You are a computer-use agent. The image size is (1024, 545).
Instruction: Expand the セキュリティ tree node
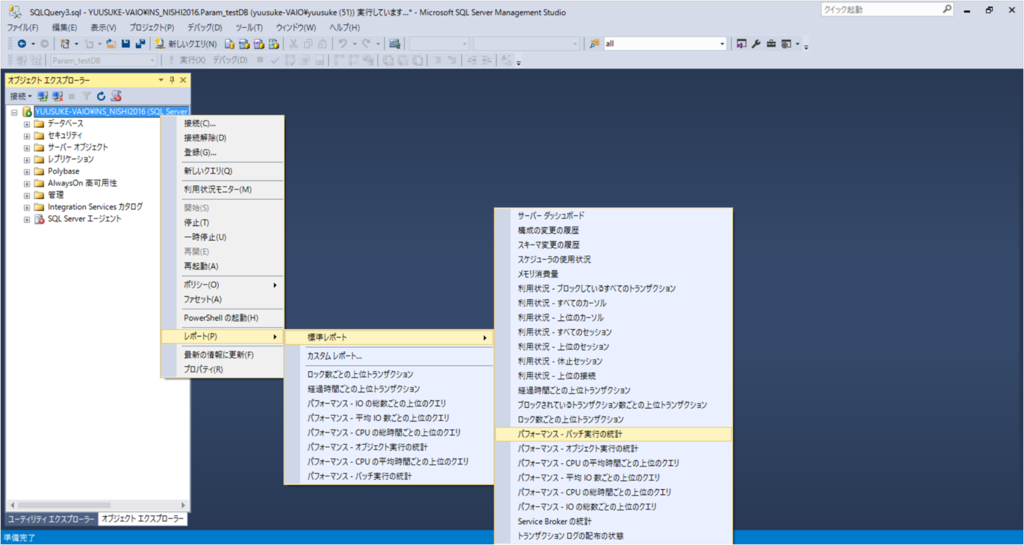(27, 136)
